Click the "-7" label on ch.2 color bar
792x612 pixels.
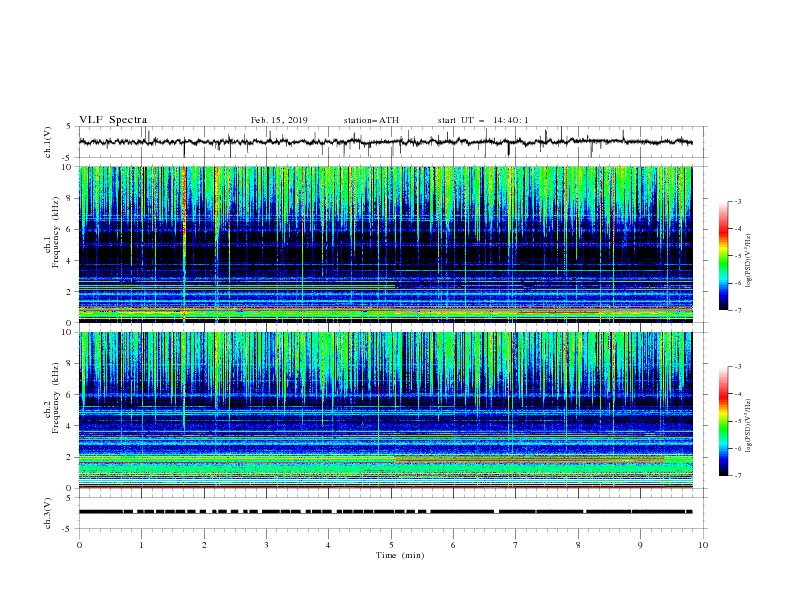pos(737,476)
